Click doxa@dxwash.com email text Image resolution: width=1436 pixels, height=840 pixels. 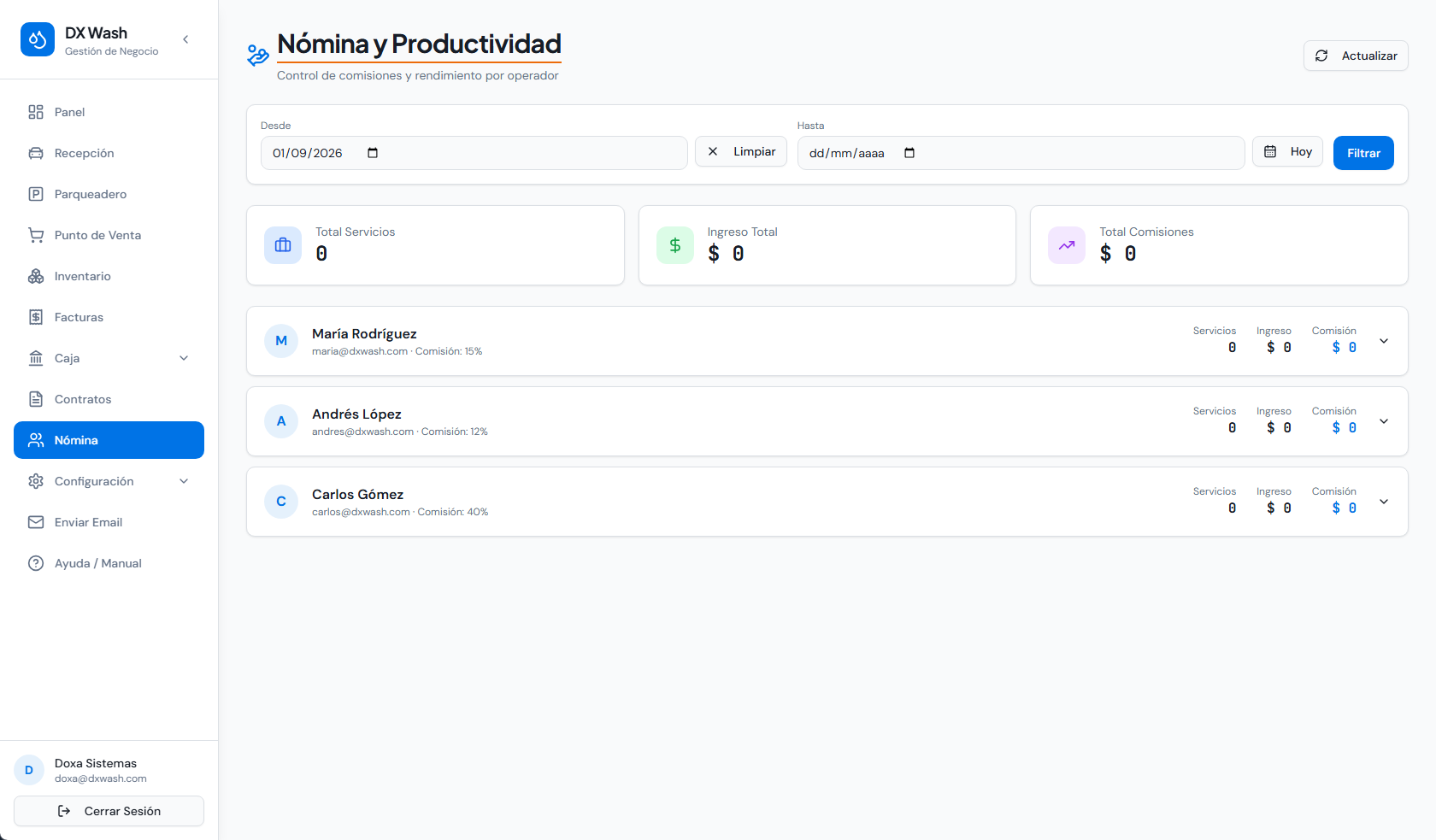pyautogui.click(x=101, y=778)
